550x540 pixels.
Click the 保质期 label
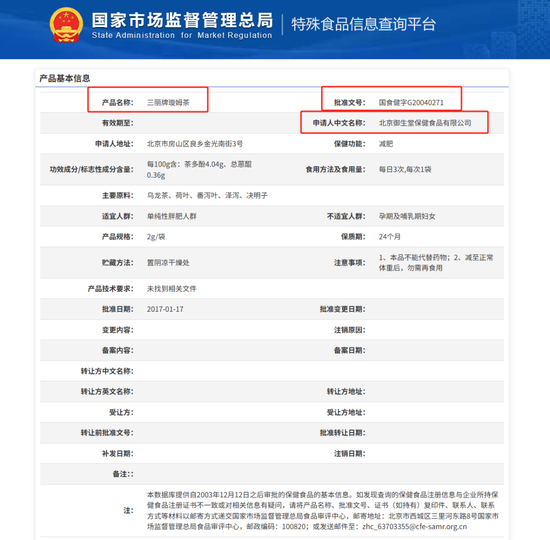tap(353, 237)
